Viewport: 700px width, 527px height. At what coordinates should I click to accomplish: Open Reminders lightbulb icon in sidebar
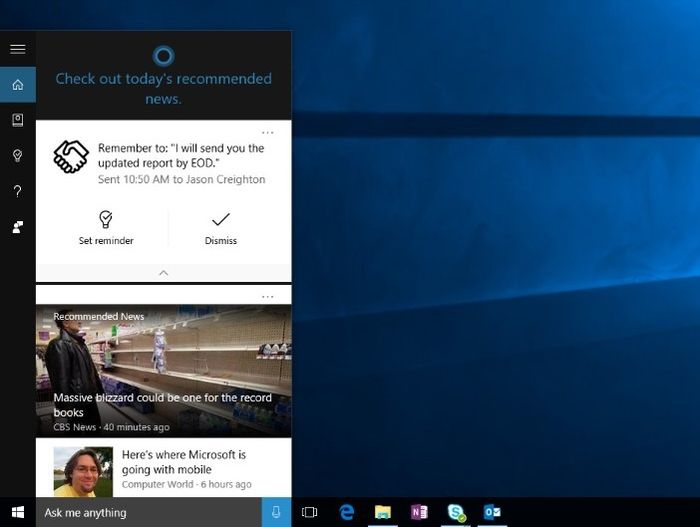[17, 156]
